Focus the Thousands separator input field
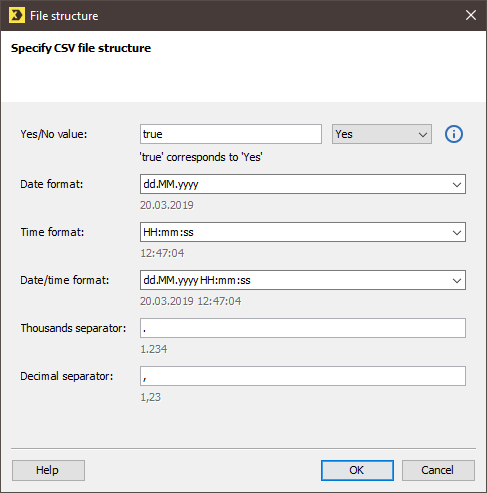This screenshot has height=493, width=487. [303, 328]
